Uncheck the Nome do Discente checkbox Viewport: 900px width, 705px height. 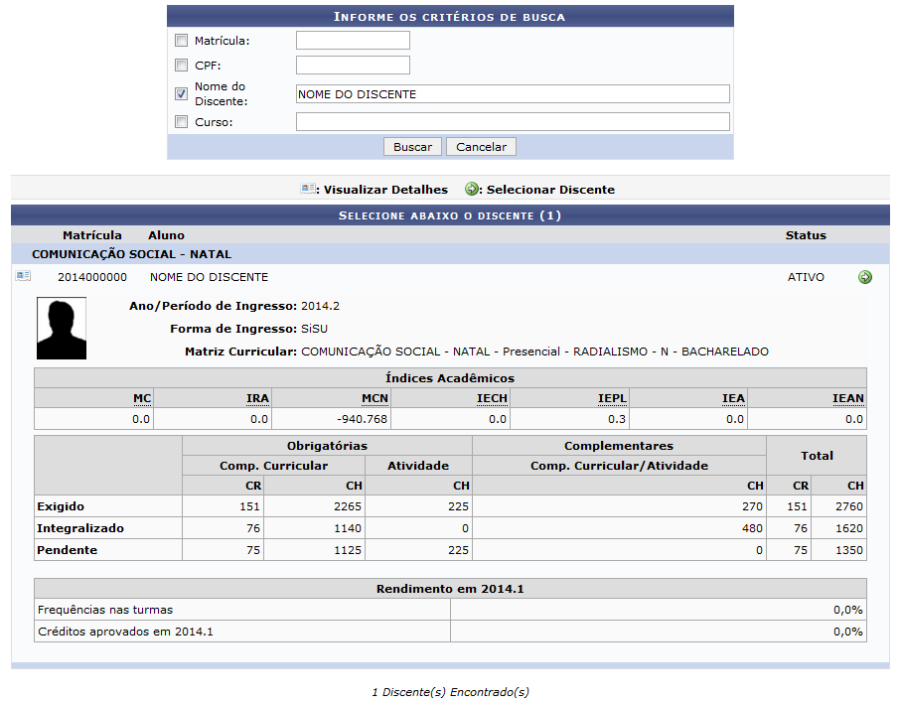pyautogui.click(x=181, y=94)
